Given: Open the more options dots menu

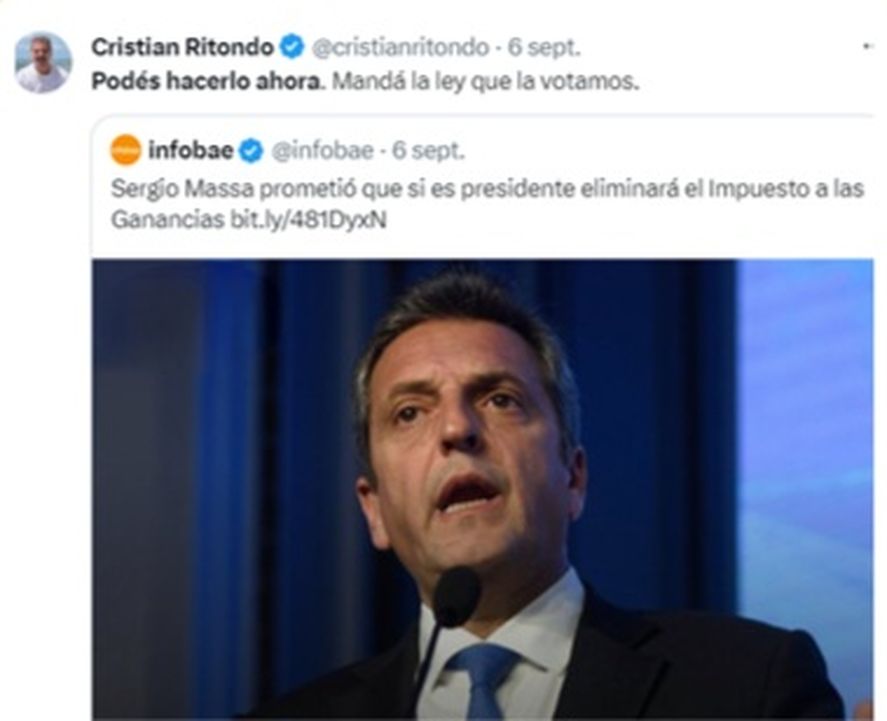Looking at the screenshot, I should pyautogui.click(x=869, y=47).
